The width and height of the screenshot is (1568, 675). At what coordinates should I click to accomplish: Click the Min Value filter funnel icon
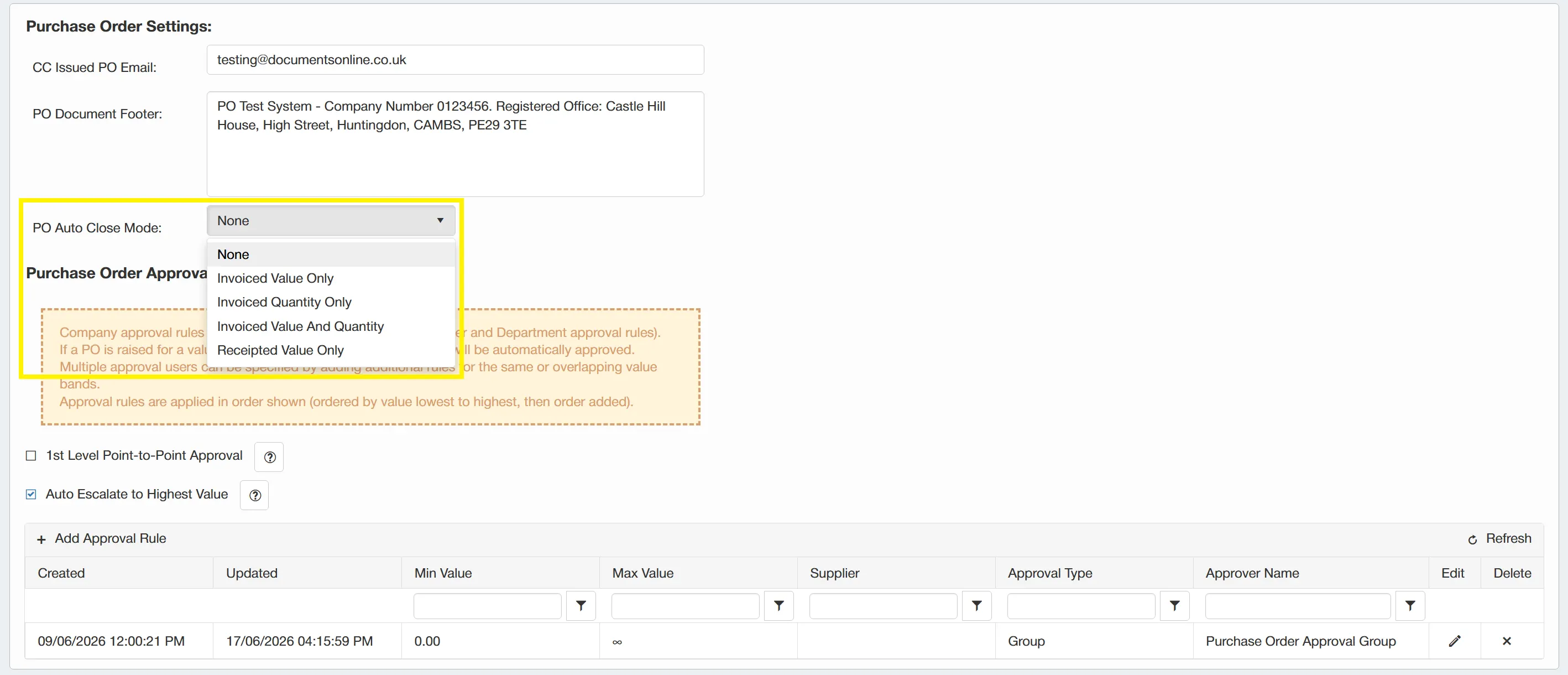click(x=581, y=605)
